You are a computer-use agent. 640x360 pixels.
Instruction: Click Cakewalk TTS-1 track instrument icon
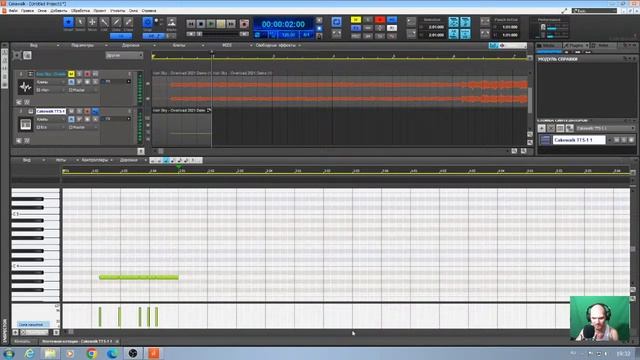[x=25, y=124]
